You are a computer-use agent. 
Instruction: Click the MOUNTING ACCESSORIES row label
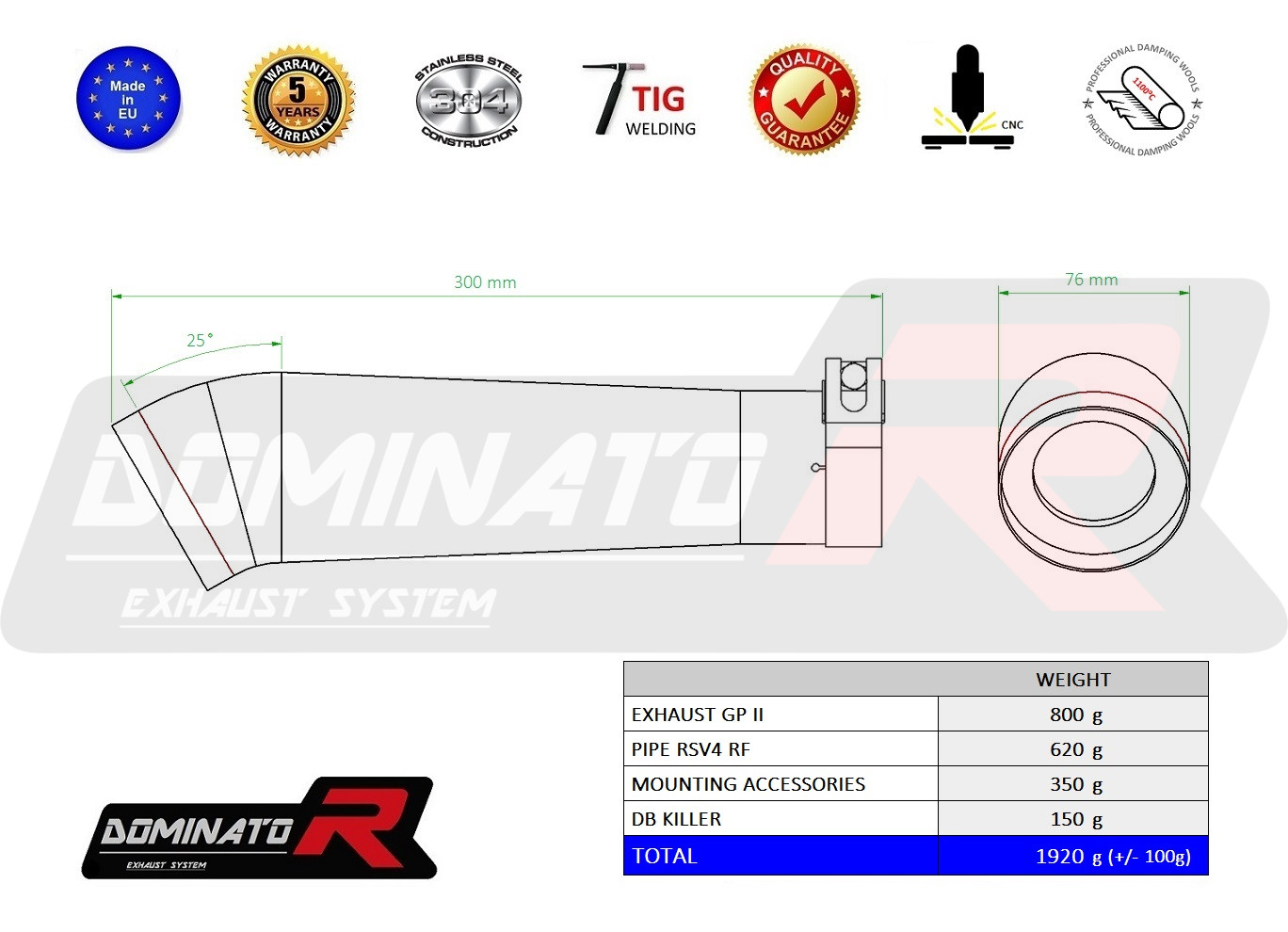click(748, 784)
